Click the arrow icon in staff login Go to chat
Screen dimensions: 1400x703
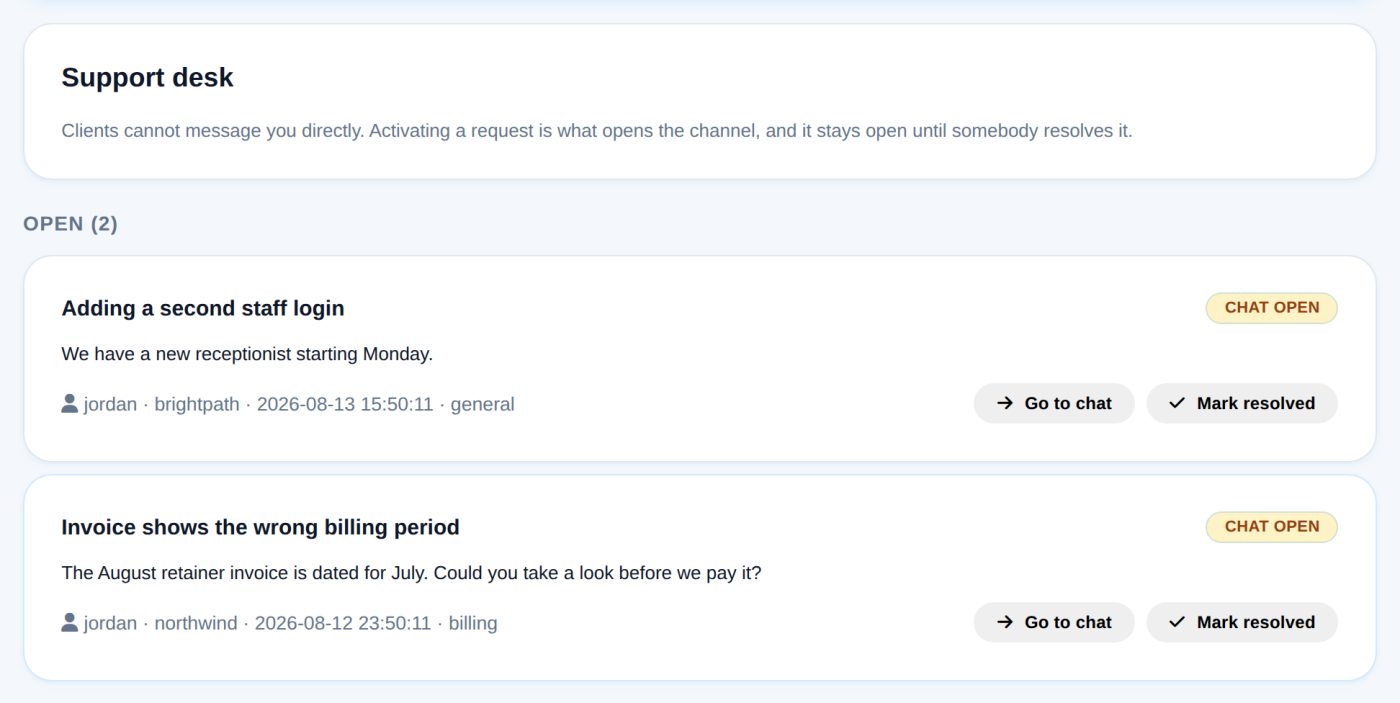pyautogui.click(x=1005, y=403)
